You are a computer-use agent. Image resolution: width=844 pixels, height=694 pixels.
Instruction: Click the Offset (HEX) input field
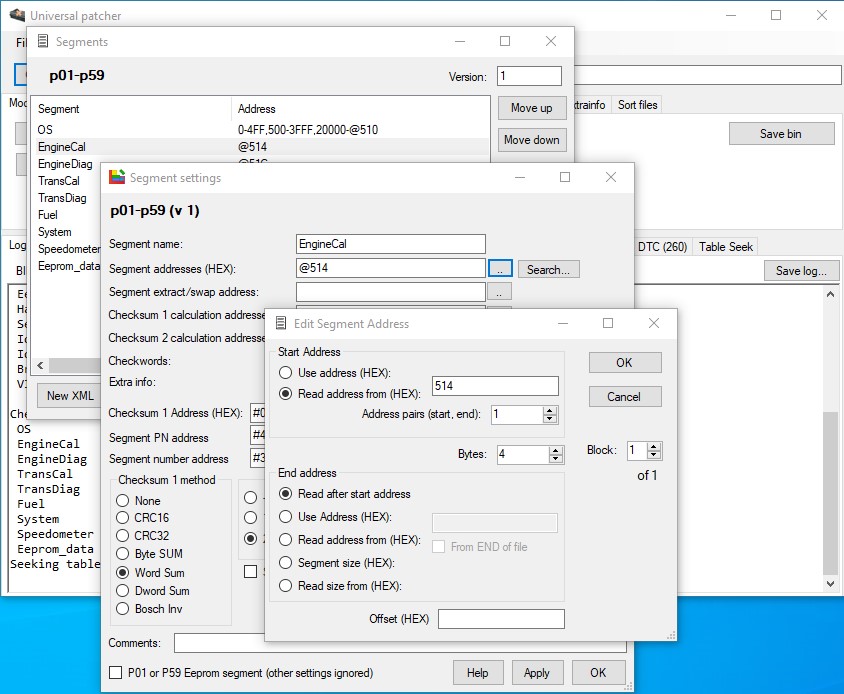click(501, 619)
